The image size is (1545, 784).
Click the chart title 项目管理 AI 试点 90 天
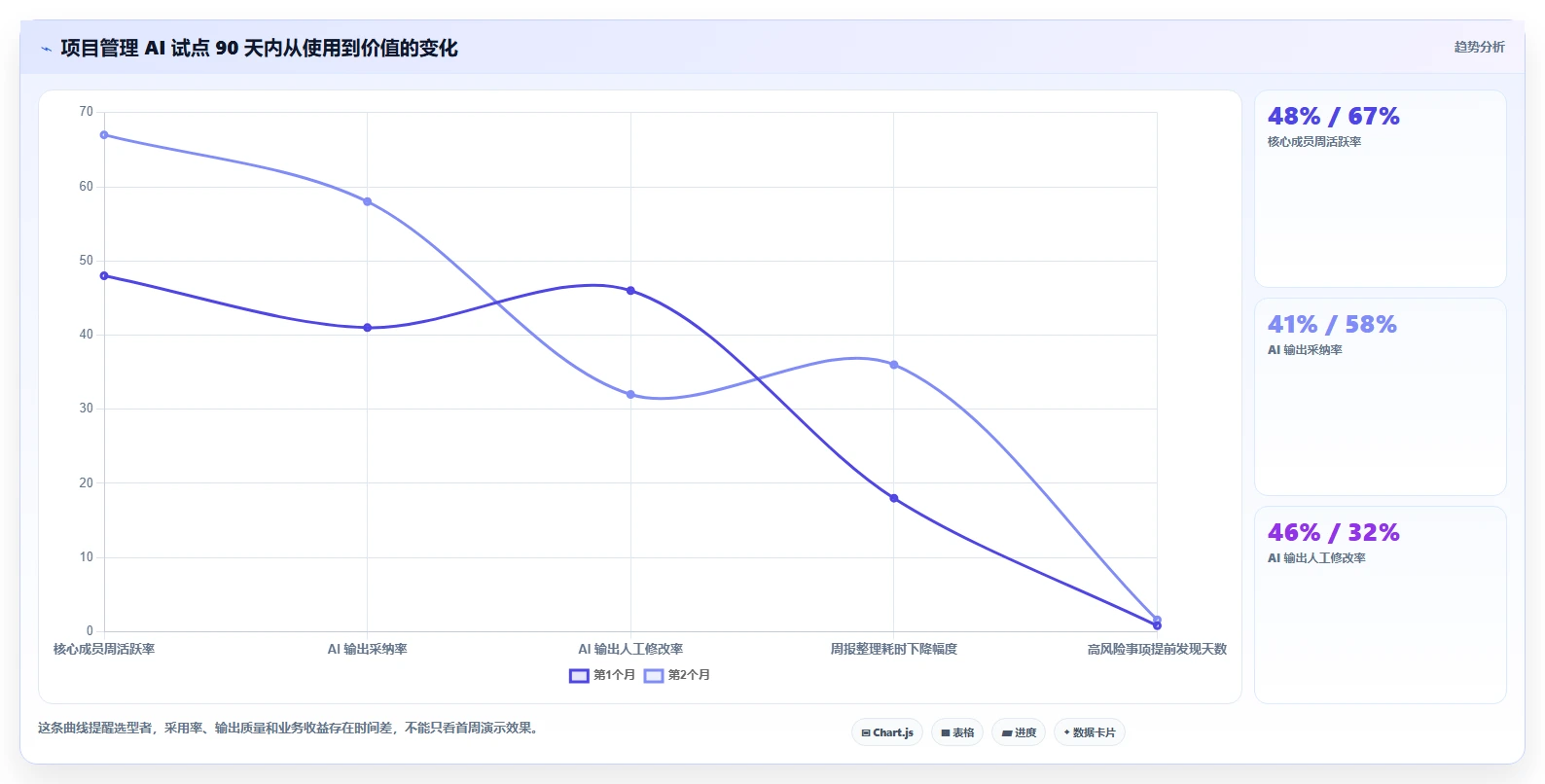(259, 48)
